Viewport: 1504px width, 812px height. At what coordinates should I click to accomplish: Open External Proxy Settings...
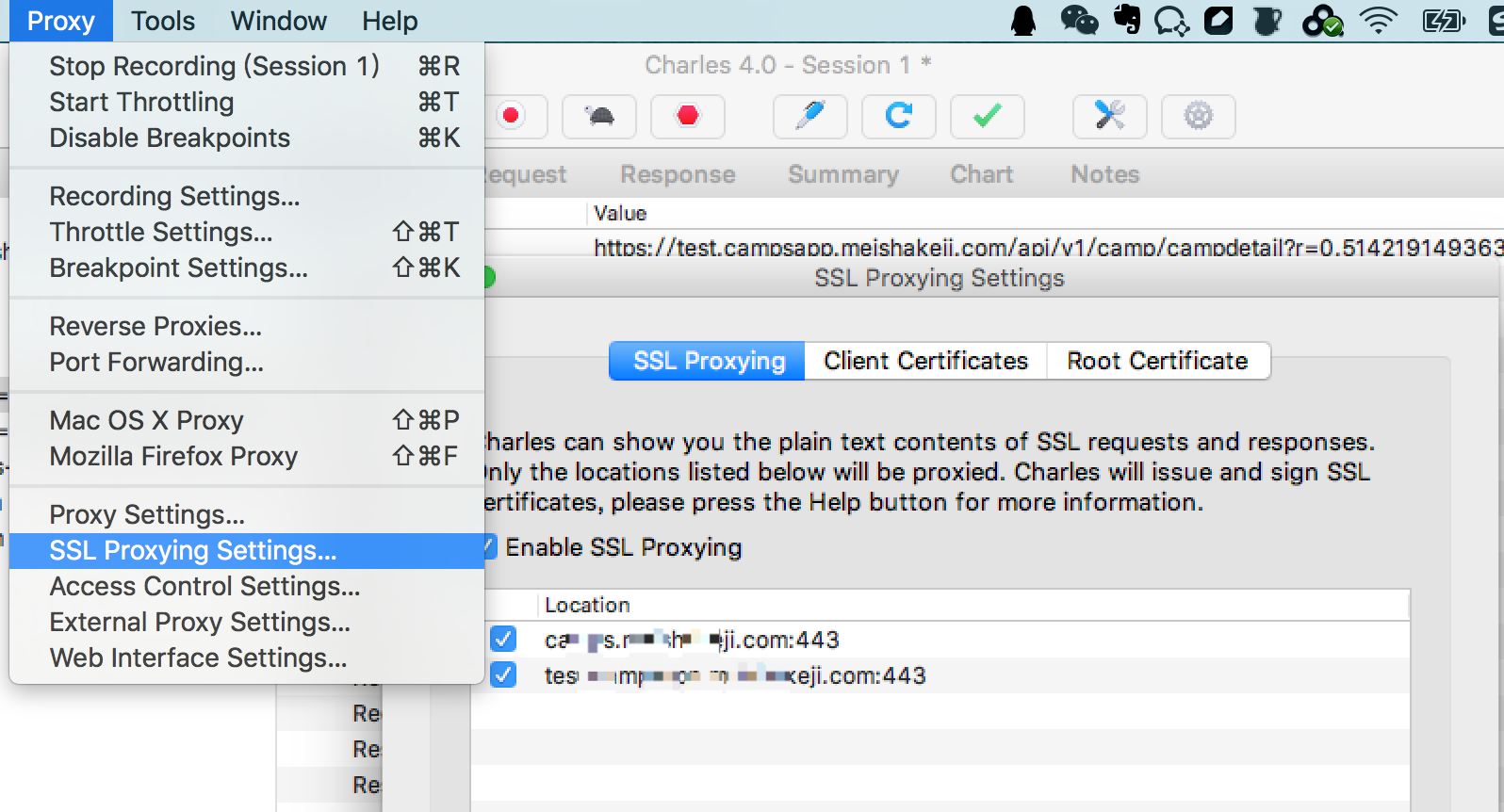[247, 622]
